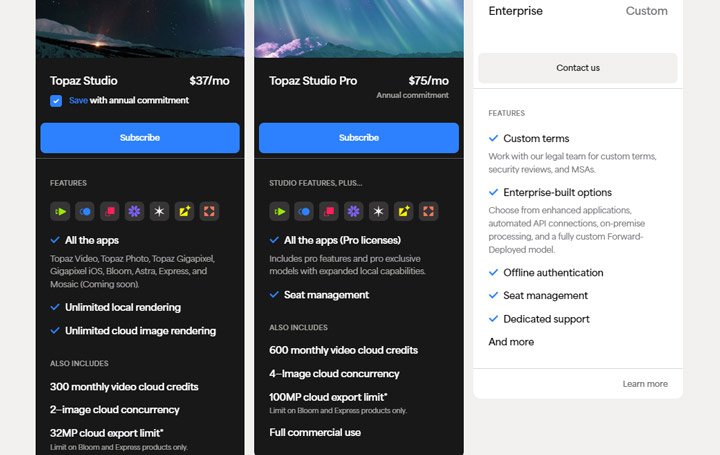
Task: Click Full commercial use
Action: (x=315, y=433)
